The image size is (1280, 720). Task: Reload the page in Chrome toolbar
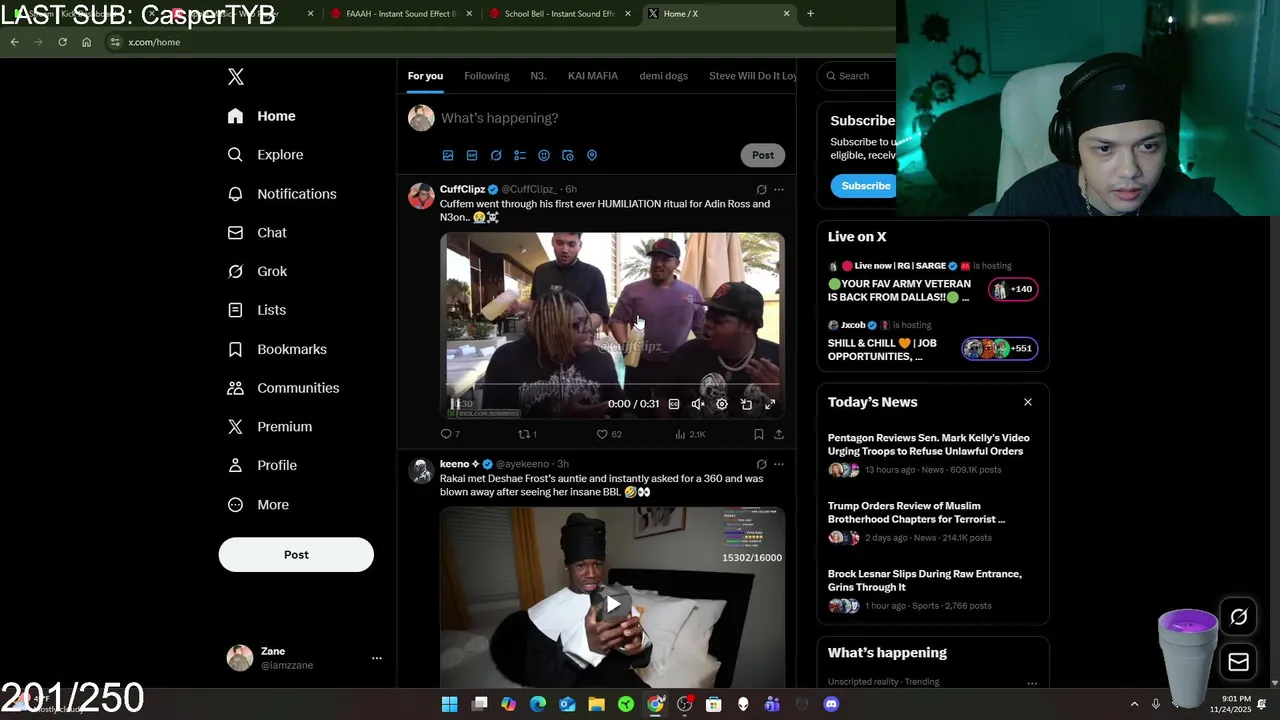(62, 42)
